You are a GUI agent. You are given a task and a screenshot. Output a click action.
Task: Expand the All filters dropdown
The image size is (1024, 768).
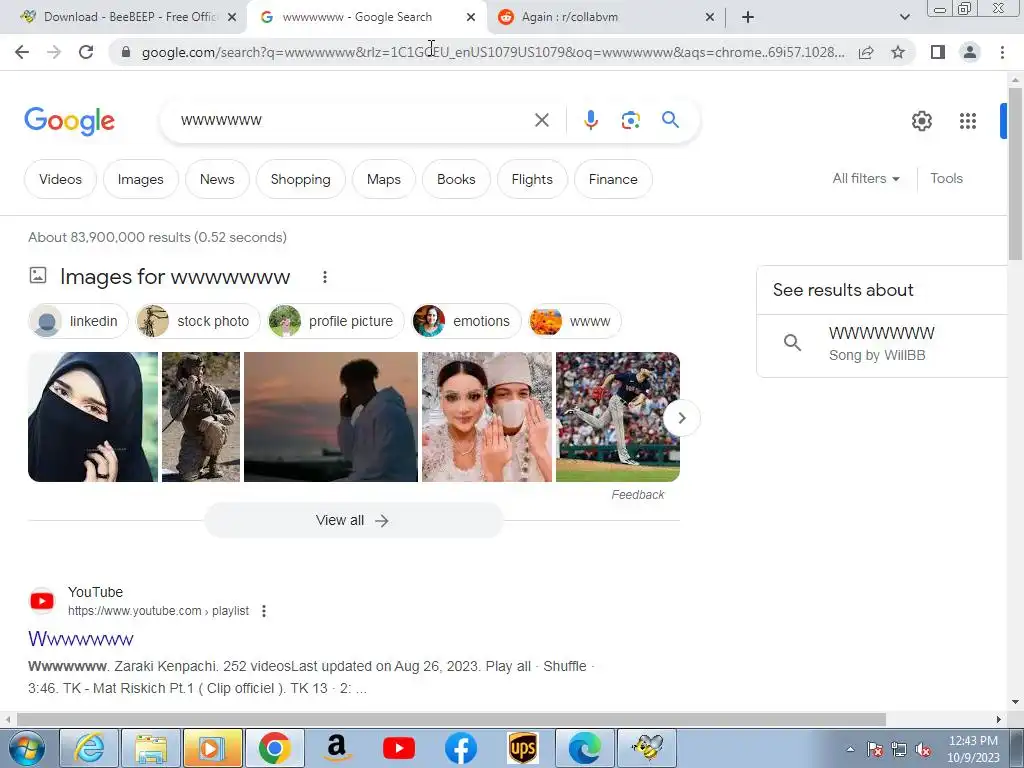click(x=866, y=178)
